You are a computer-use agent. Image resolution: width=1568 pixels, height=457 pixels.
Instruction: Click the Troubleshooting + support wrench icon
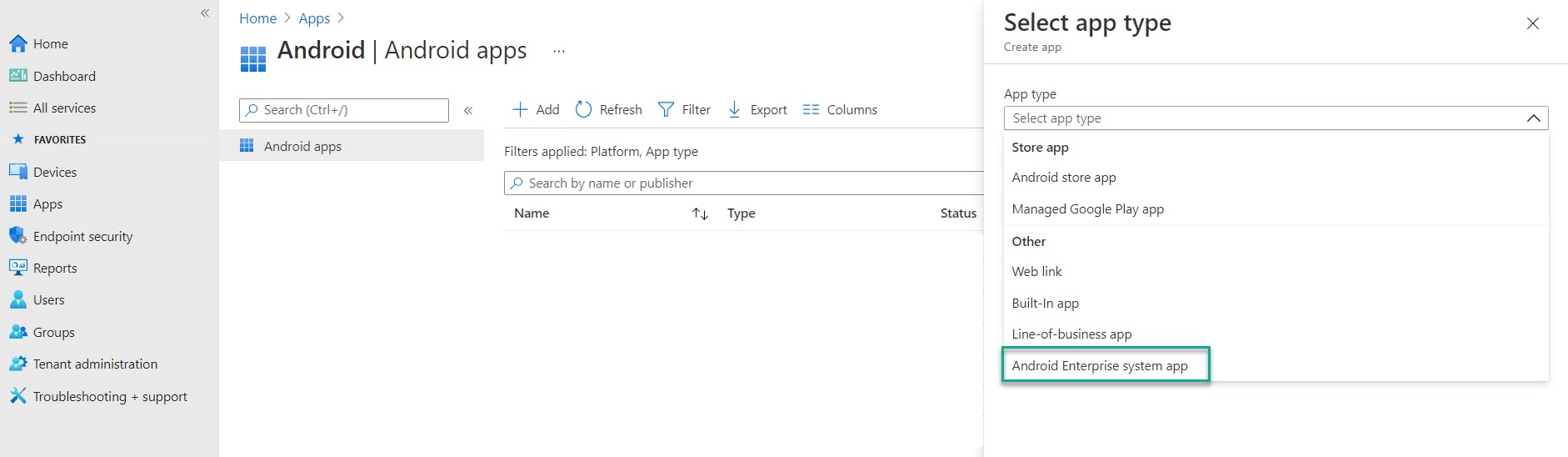click(18, 396)
